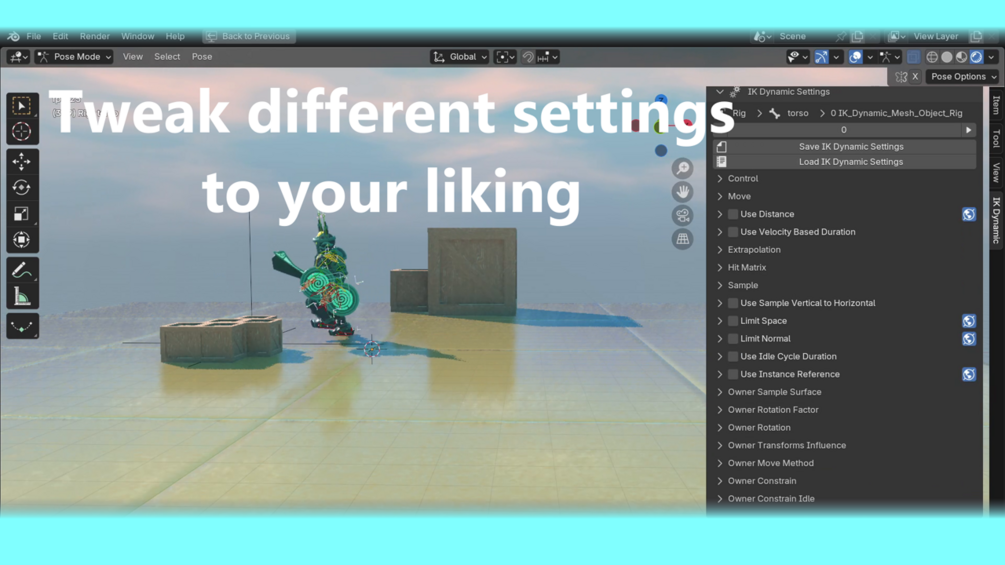Enable Use Velocity Based Duration checkbox
The image size is (1005, 565).
[x=733, y=233]
